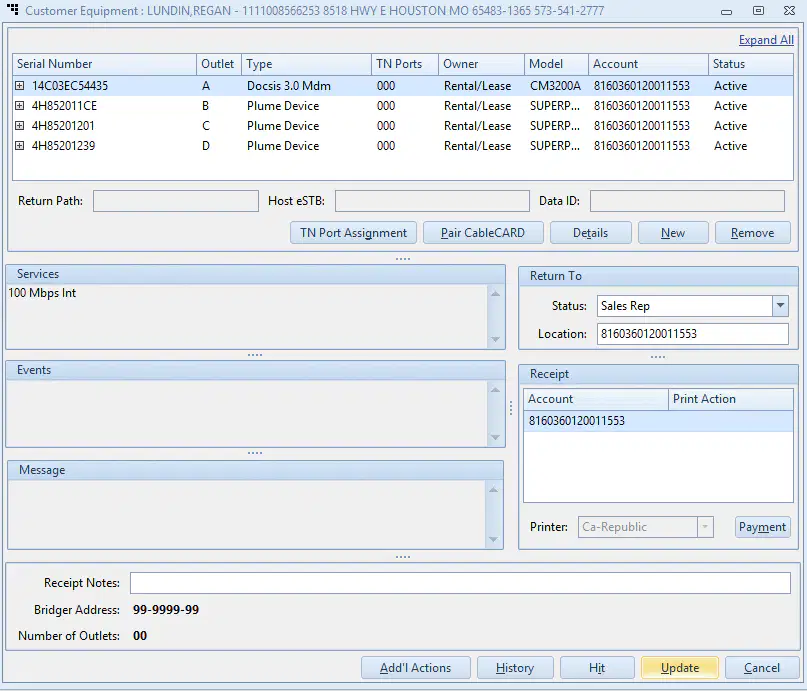Expand row for serial 14C03EC54435
This screenshot has width=807, height=691.
(20, 85)
